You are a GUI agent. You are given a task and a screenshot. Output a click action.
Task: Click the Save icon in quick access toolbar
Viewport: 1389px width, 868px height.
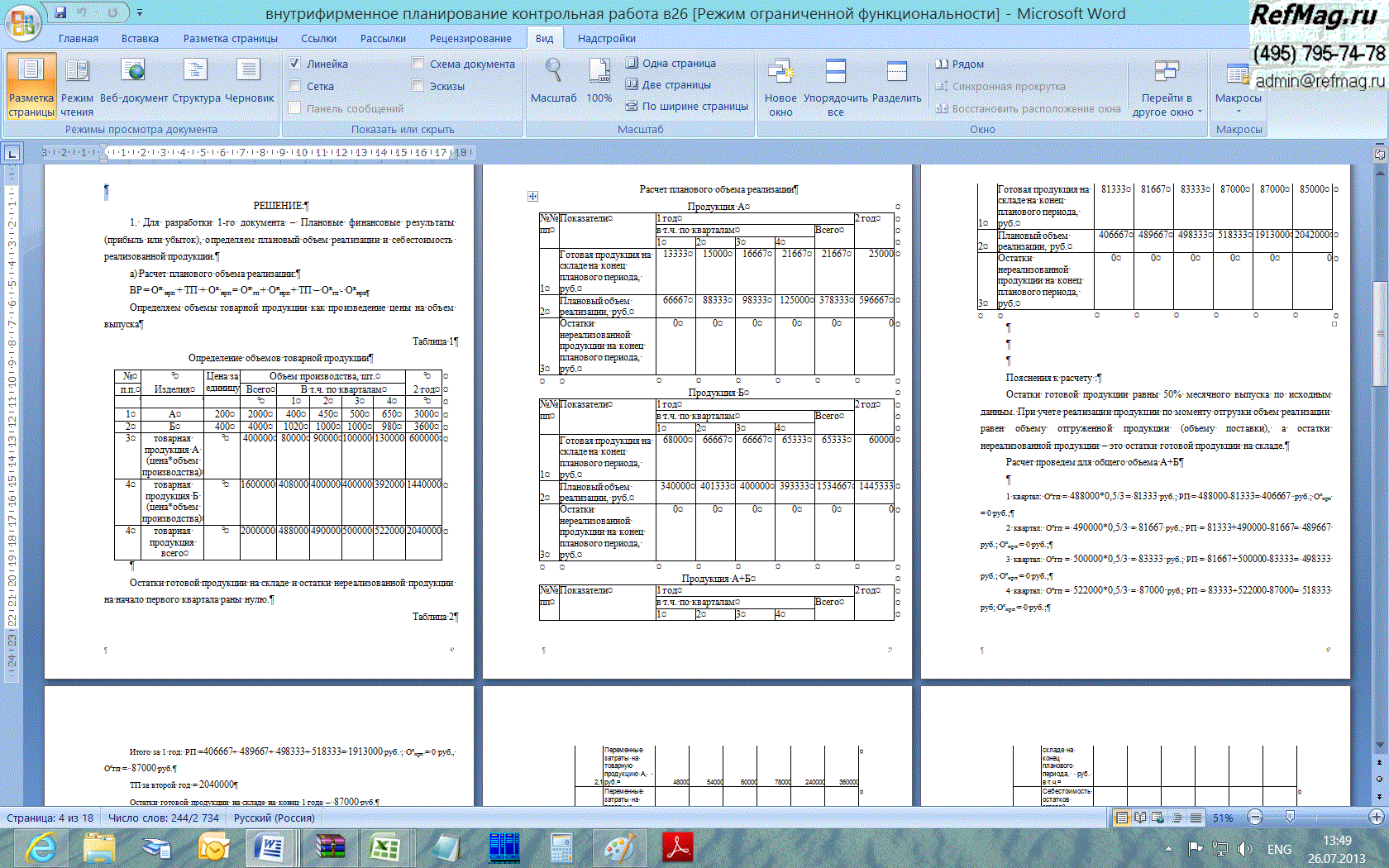(x=60, y=12)
